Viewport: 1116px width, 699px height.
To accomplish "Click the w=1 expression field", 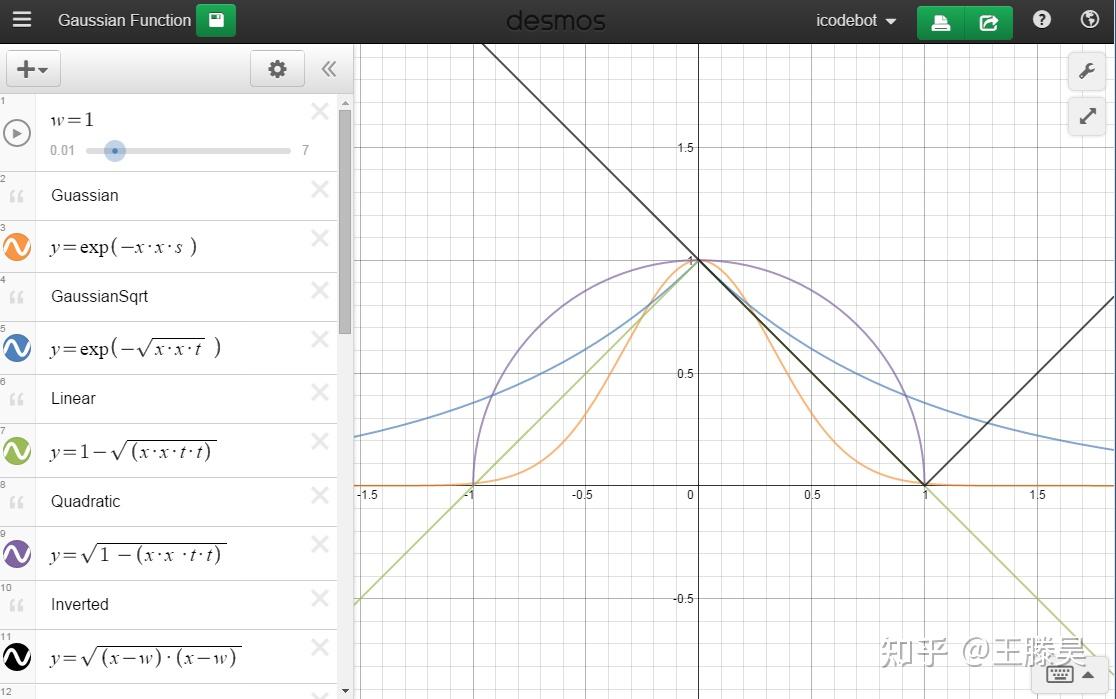I will tap(72, 120).
